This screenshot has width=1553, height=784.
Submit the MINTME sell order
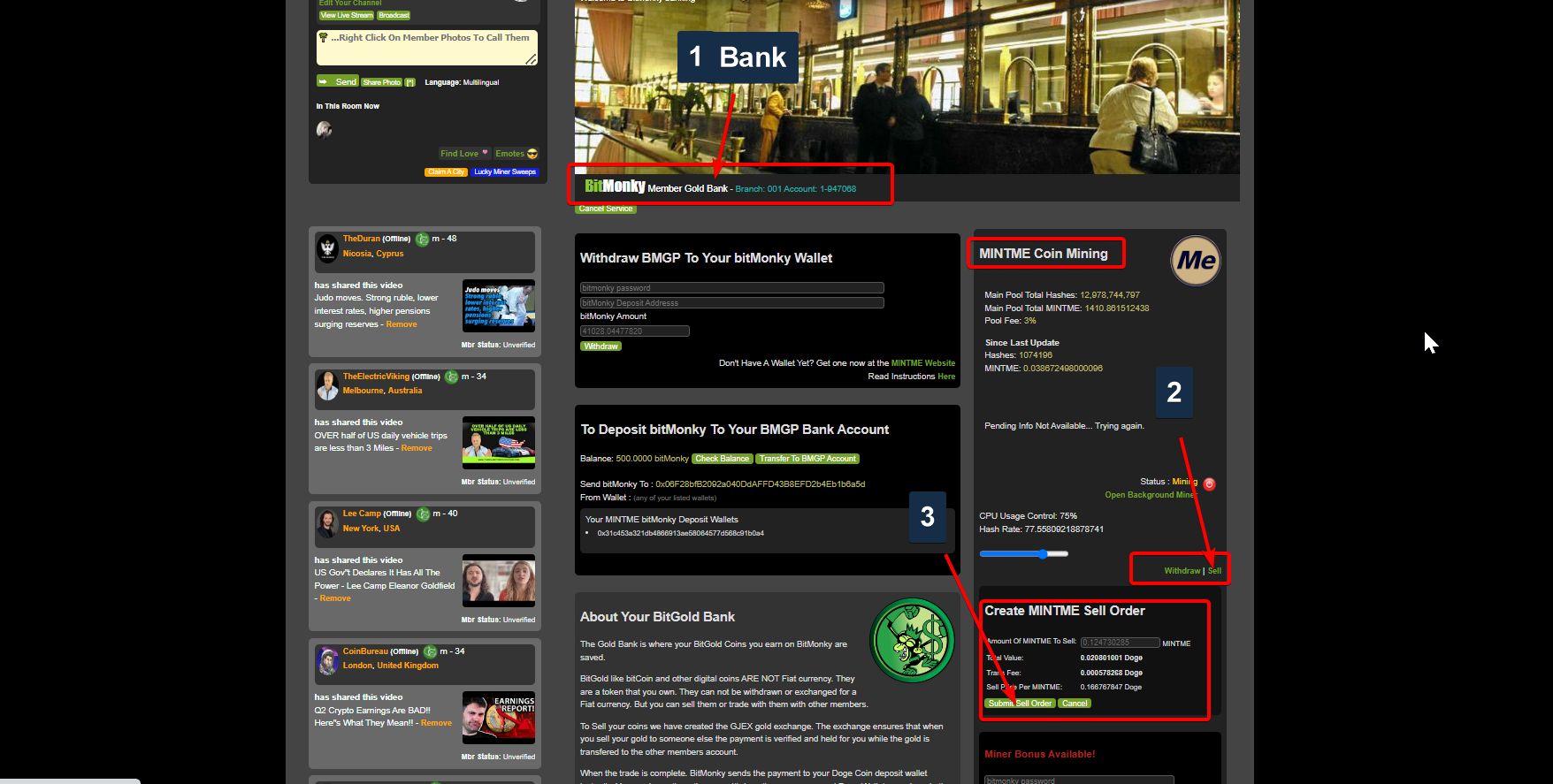pyautogui.click(x=1021, y=704)
